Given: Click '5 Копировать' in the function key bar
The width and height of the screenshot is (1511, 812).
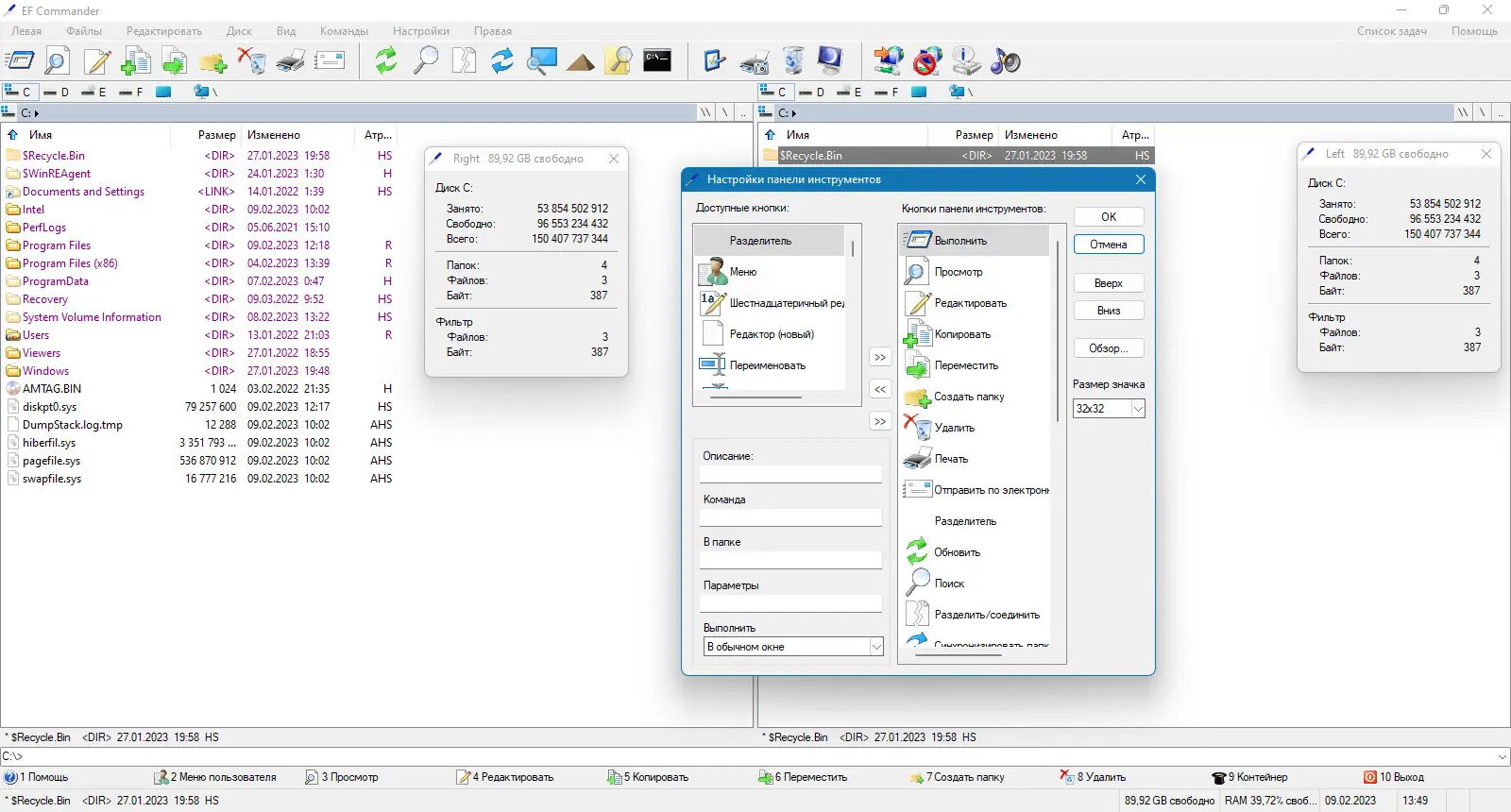Looking at the screenshot, I should pos(648,777).
